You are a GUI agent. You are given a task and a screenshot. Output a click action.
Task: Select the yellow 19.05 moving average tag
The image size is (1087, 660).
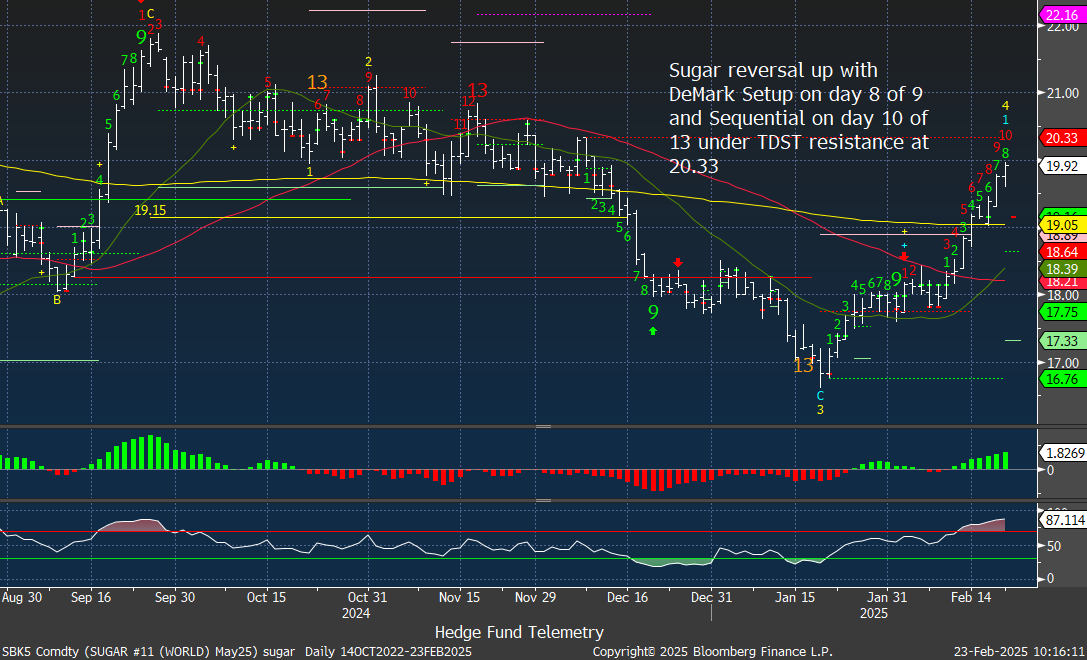click(x=1060, y=226)
